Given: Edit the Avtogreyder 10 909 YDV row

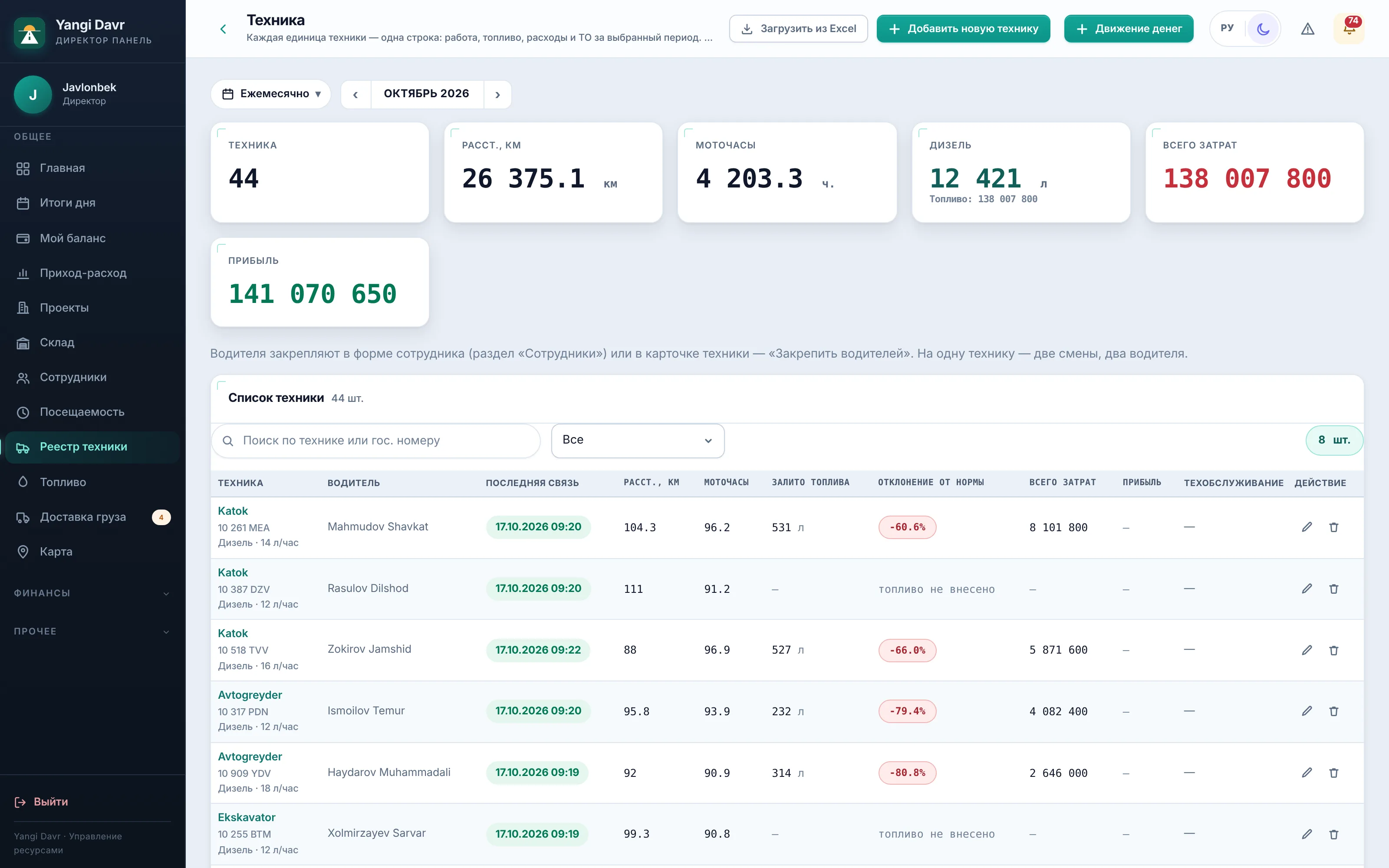Looking at the screenshot, I should [x=1307, y=773].
